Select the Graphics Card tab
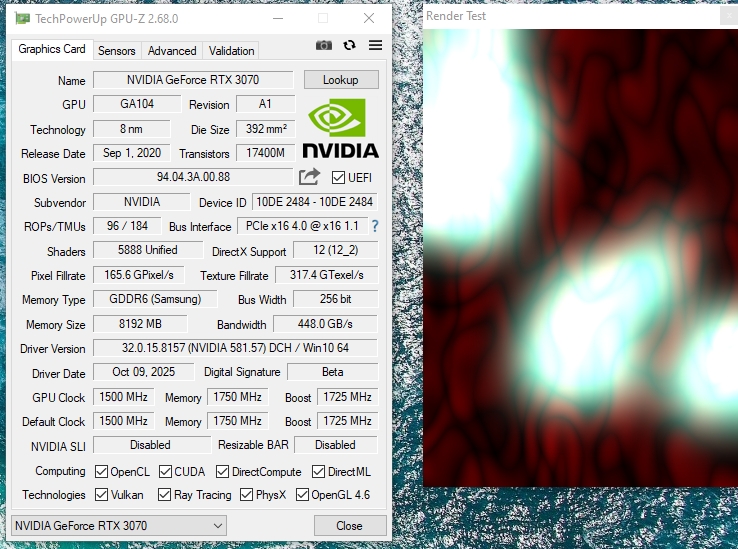This screenshot has height=549, width=738. [x=52, y=49]
